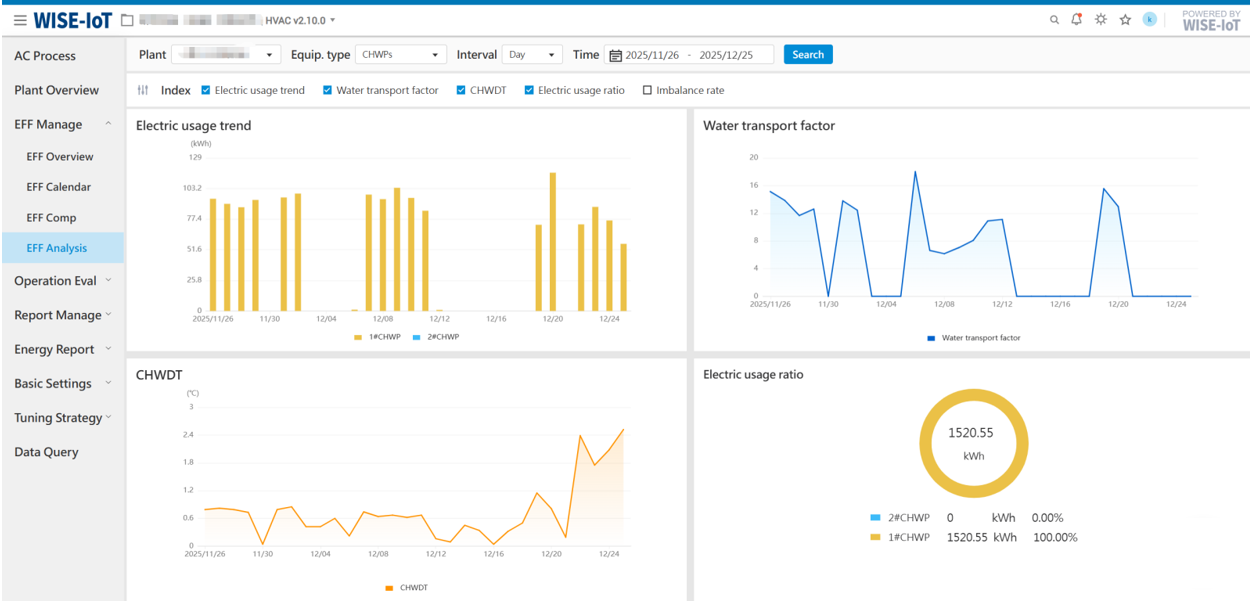Click the blue Search button
The width and height of the screenshot is (1250, 601).
coord(808,55)
